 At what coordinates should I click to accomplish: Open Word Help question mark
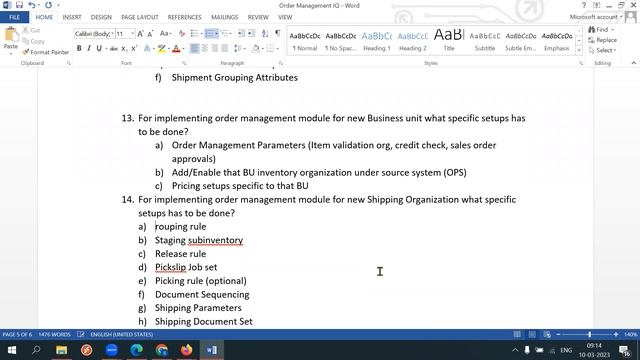pos(584,5)
